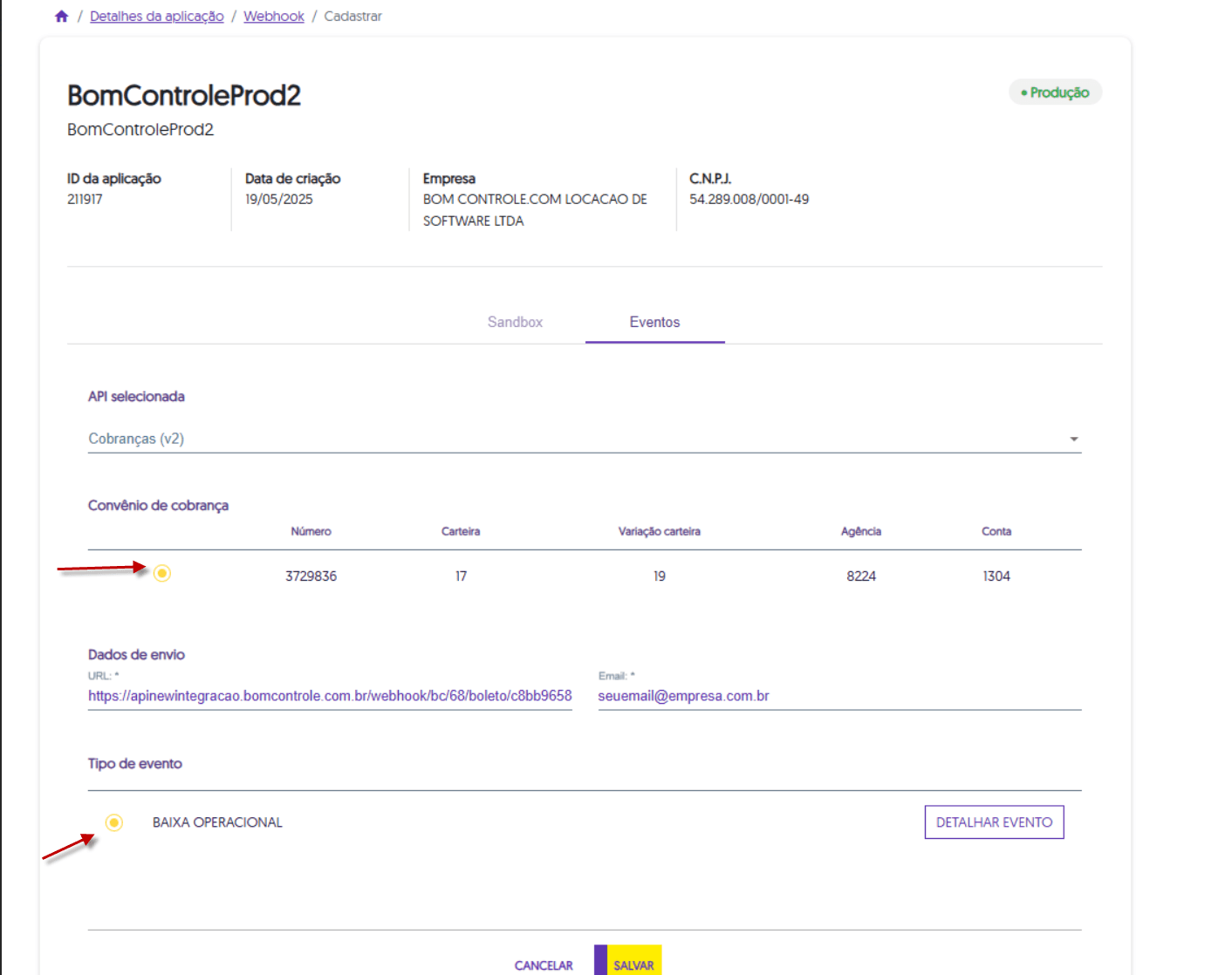
Task: Click Cadastrar breadcrumb text
Action: 352,17
